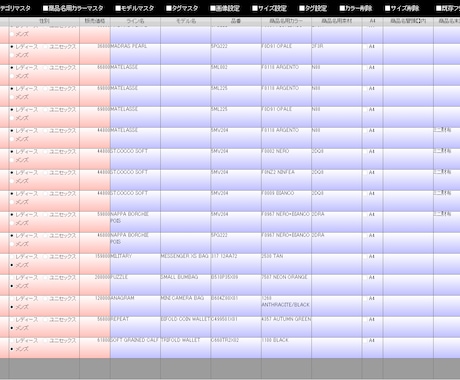Screen dimensions: 460x380
Task: Click the BML002 product number cell
Action: click(x=236, y=75)
